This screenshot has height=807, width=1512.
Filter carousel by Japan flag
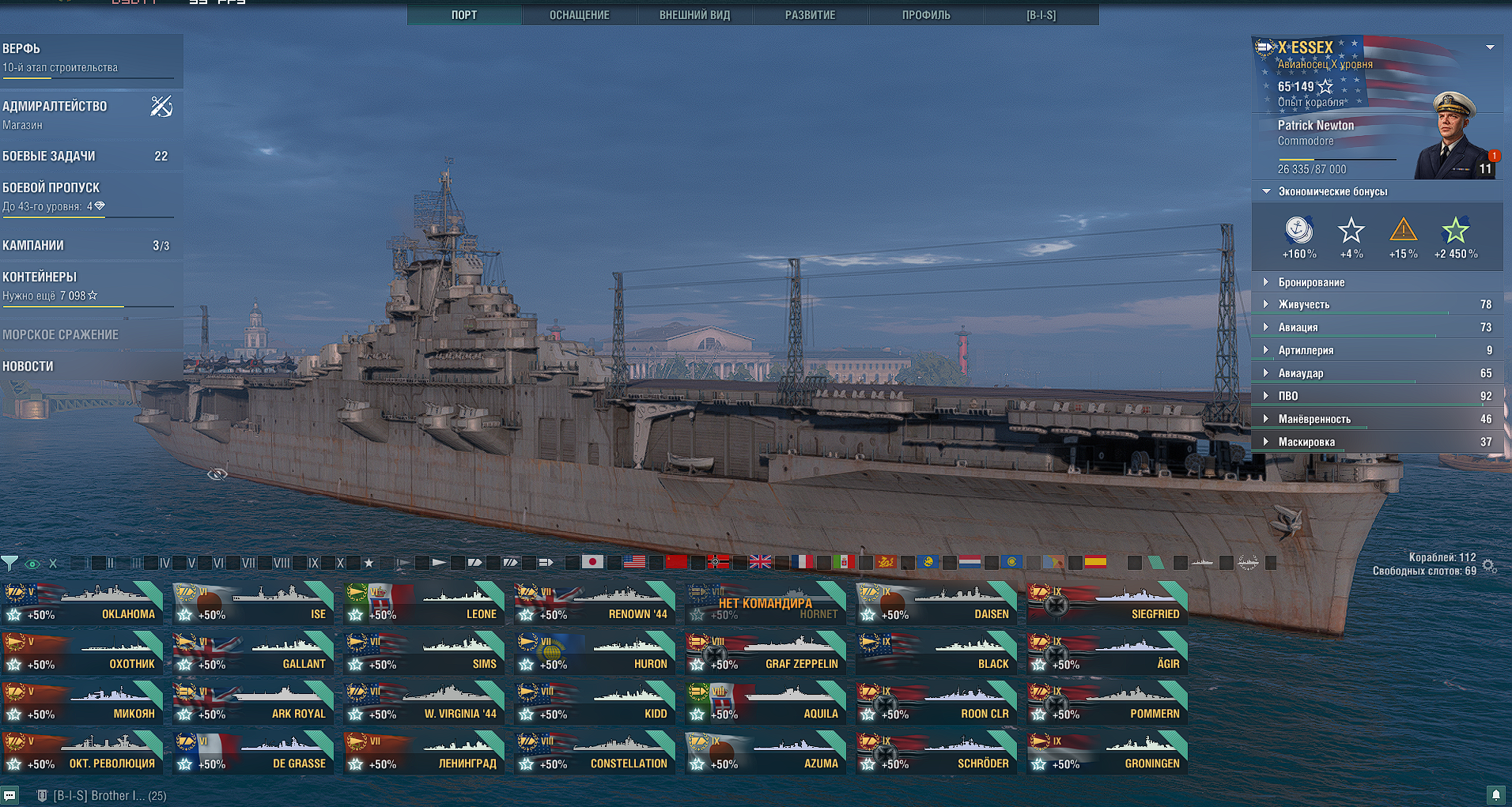pos(592,562)
